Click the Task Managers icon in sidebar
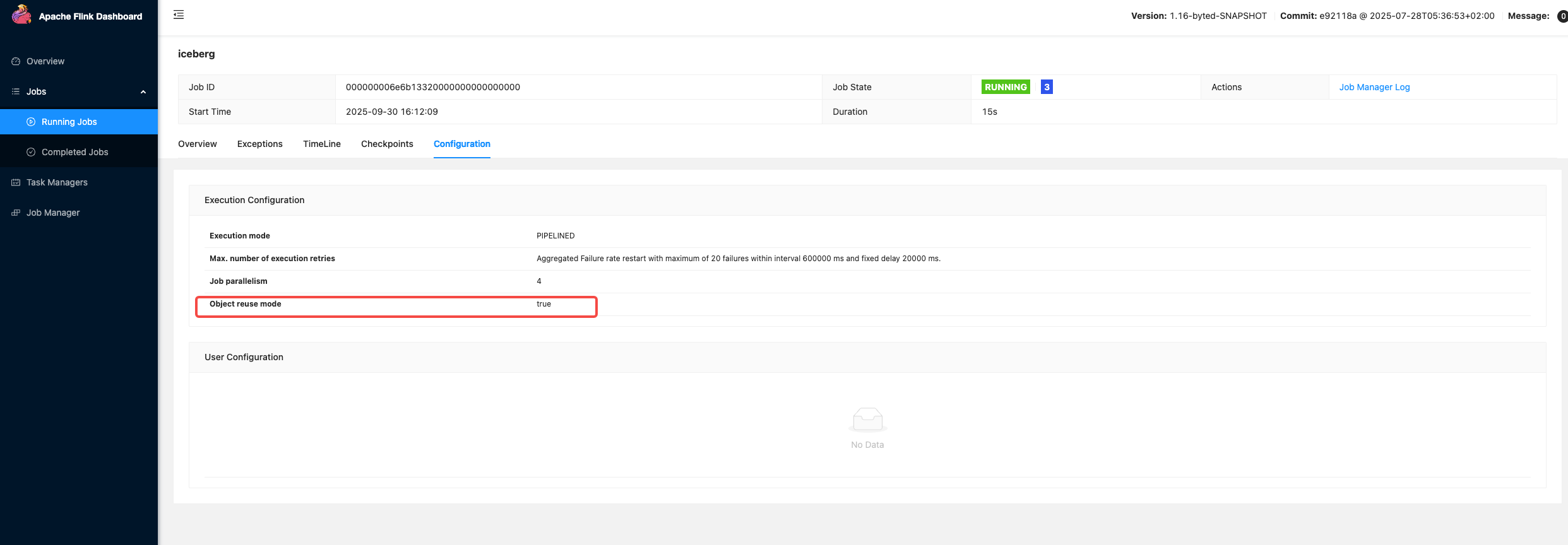1568x545 pixels. pos(16,182)
